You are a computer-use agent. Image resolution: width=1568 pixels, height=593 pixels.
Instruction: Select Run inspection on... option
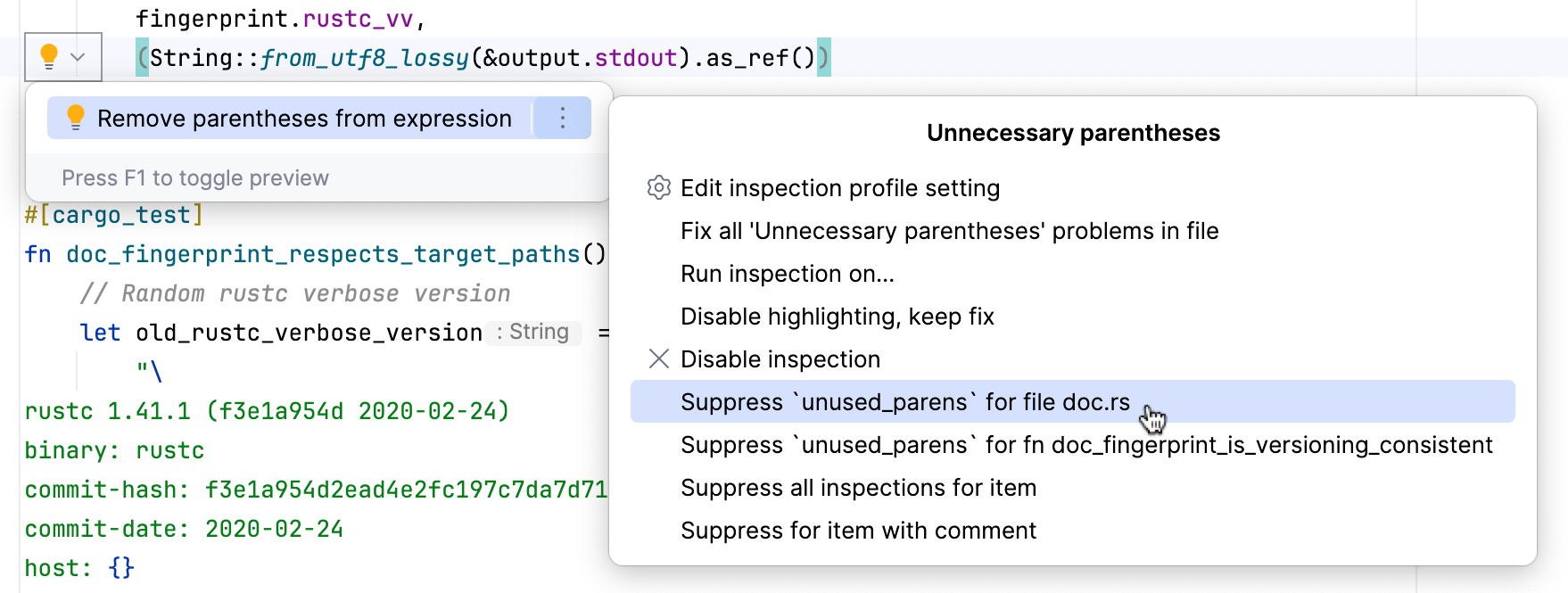(787, 274)
